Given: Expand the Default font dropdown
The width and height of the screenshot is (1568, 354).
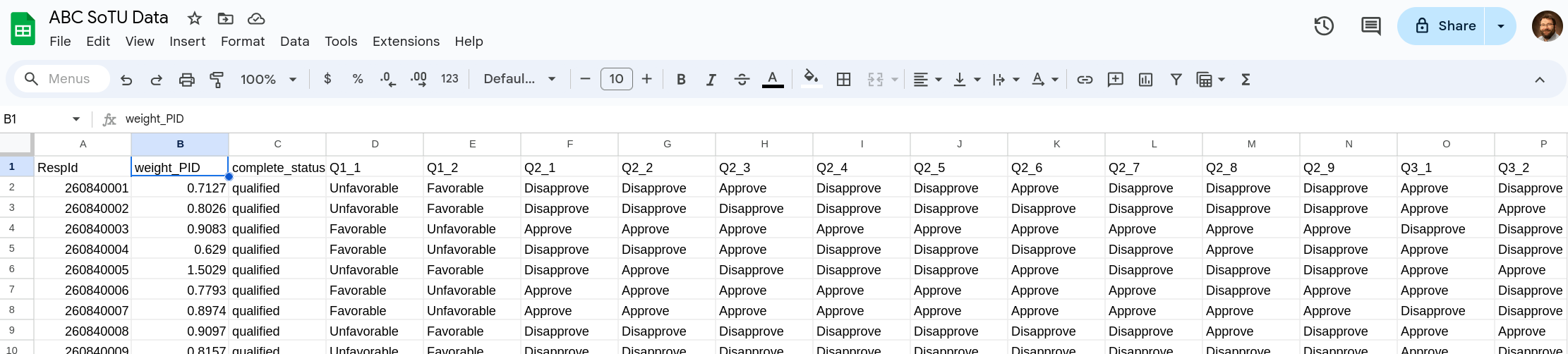Looking at the screenshot, I should click(519, 80).
